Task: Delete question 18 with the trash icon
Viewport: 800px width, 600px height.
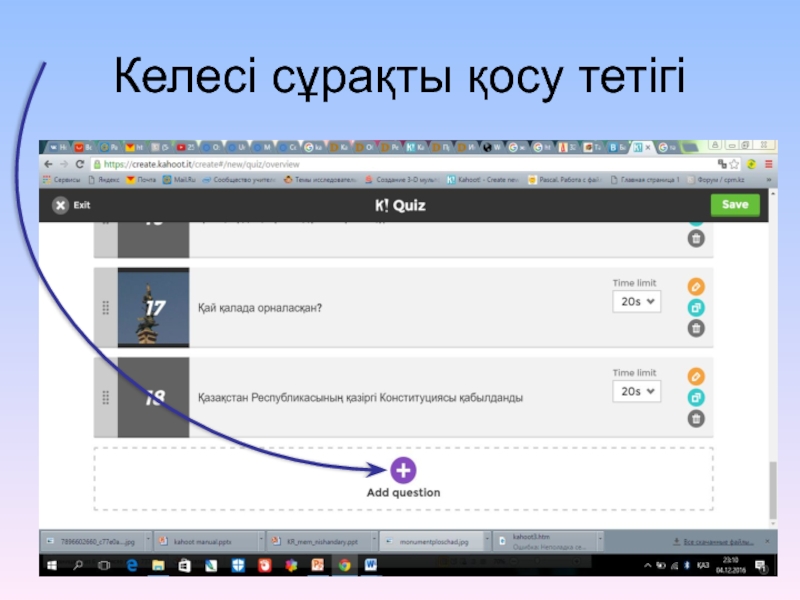Action: click(x=696, y=418)
